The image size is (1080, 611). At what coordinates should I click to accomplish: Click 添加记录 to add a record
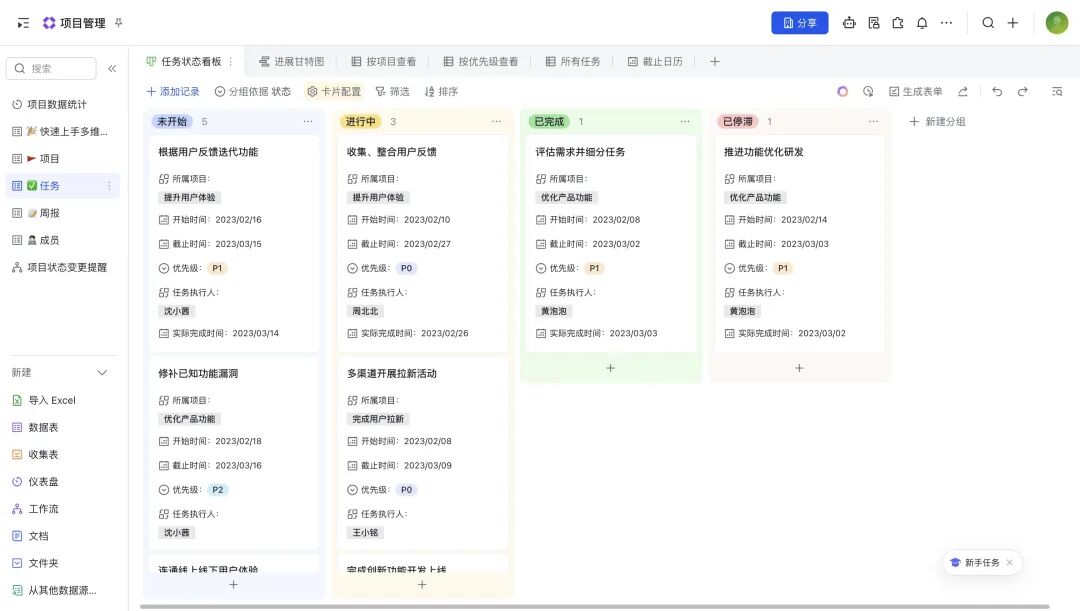[x=173, y=91]
